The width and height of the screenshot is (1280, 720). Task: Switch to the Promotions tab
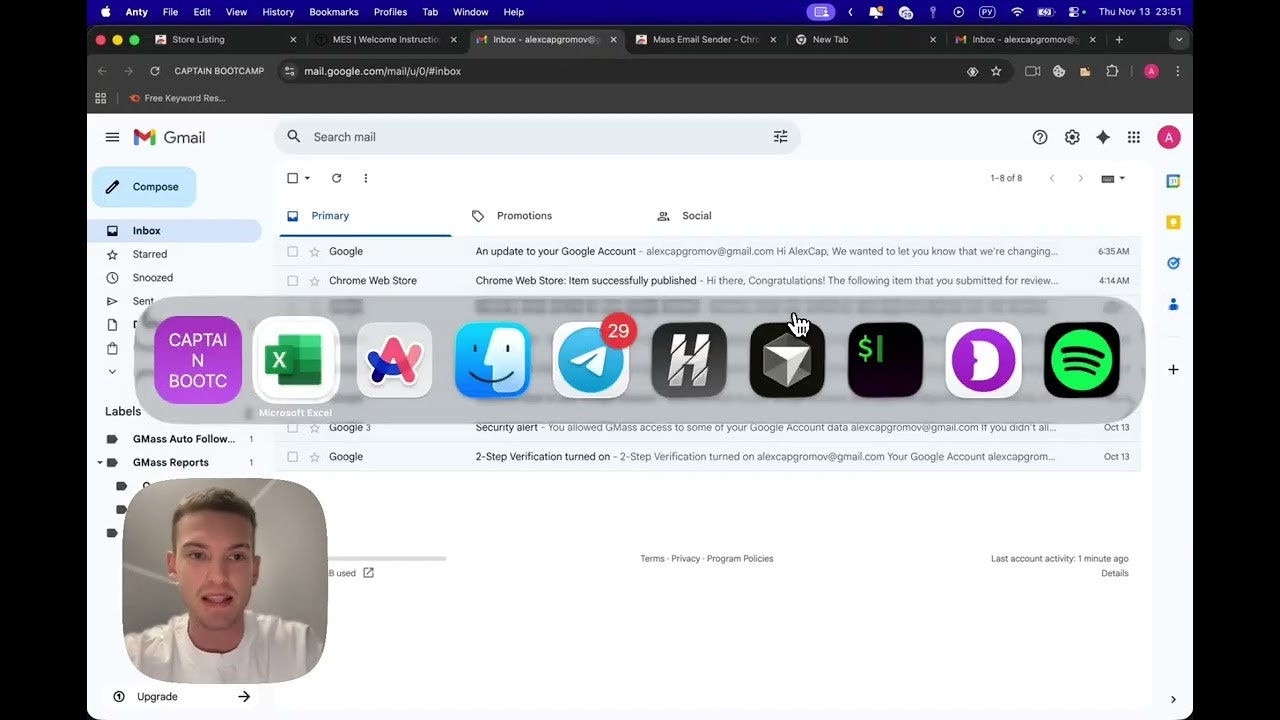click(524, 215)
